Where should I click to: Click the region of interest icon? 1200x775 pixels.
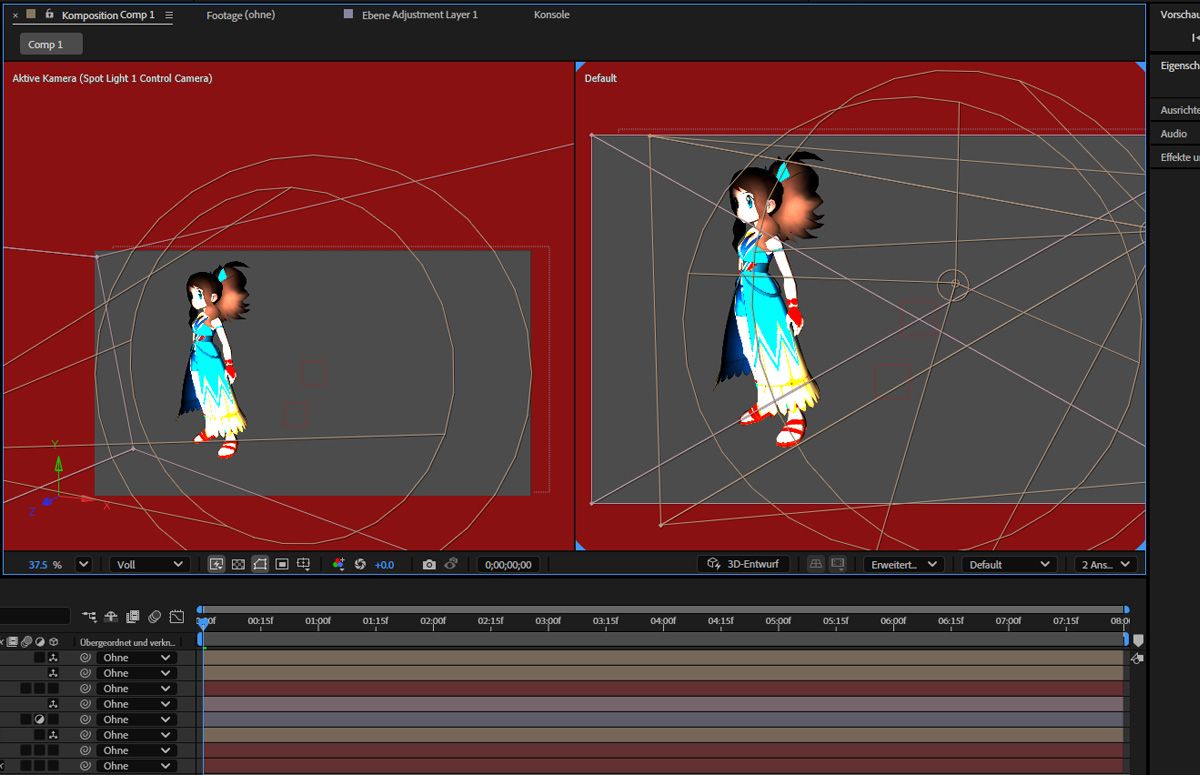coord(282,565)
